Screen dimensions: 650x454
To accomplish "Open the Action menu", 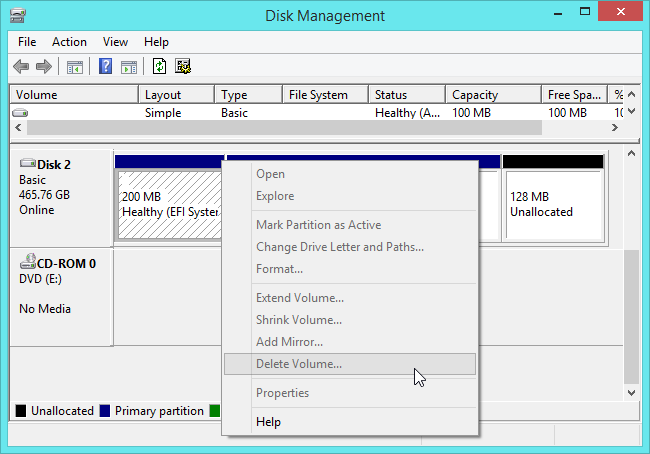I will pyautogui.click(x=69, y=42).
